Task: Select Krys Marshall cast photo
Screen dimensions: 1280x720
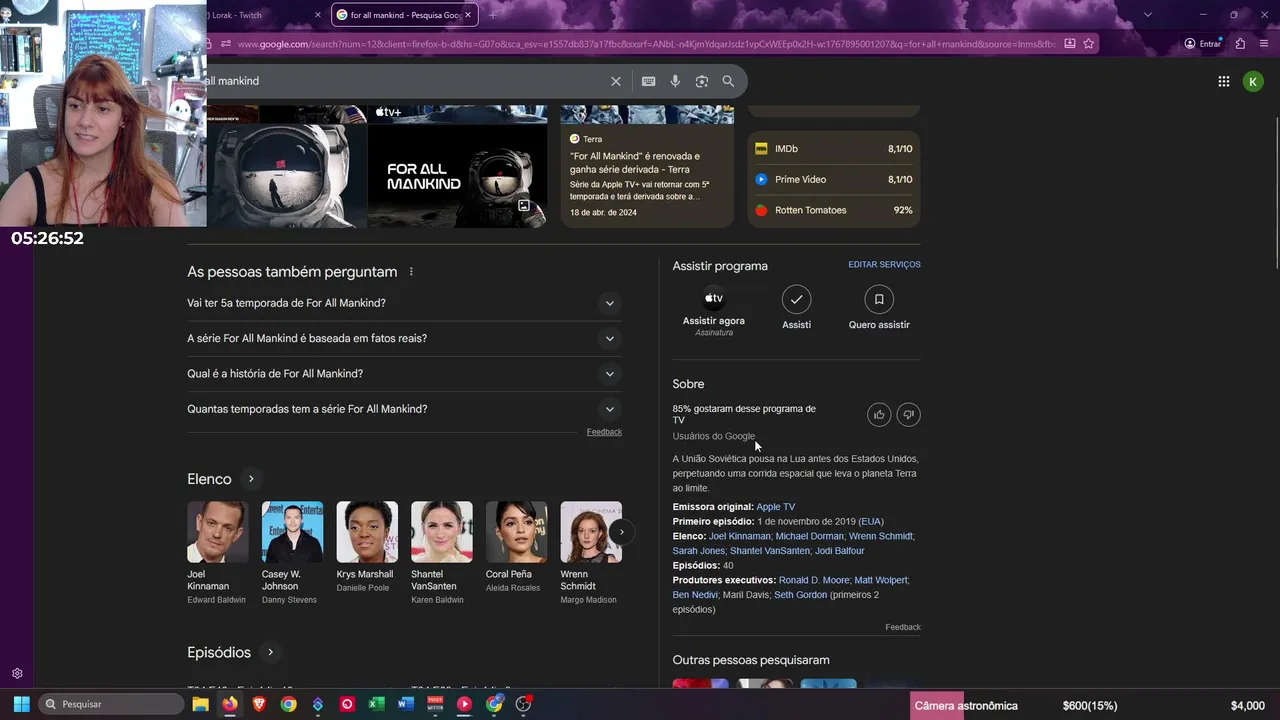Action: [x=367, y=532]
